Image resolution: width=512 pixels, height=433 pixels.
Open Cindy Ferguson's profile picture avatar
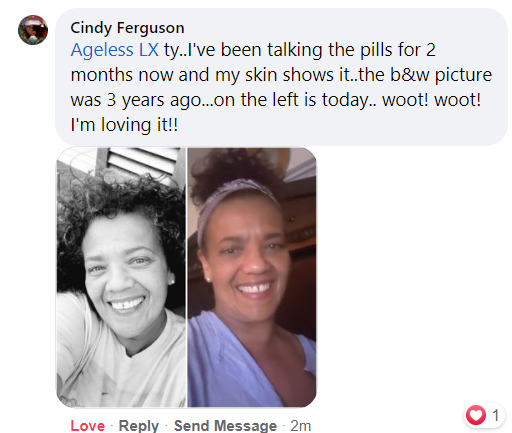tap(33, 30)
